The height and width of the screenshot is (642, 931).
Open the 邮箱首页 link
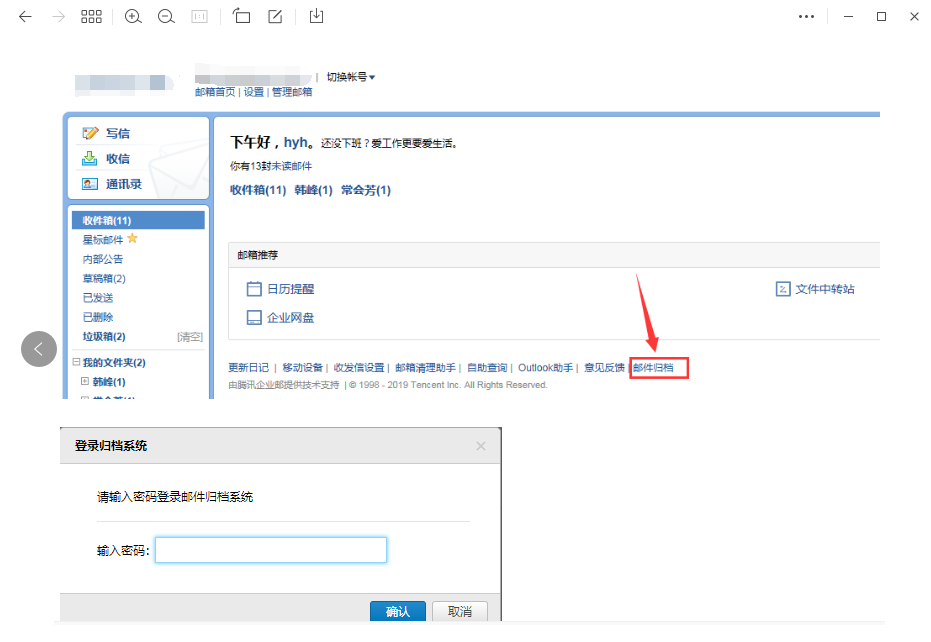tap(215, 92)
